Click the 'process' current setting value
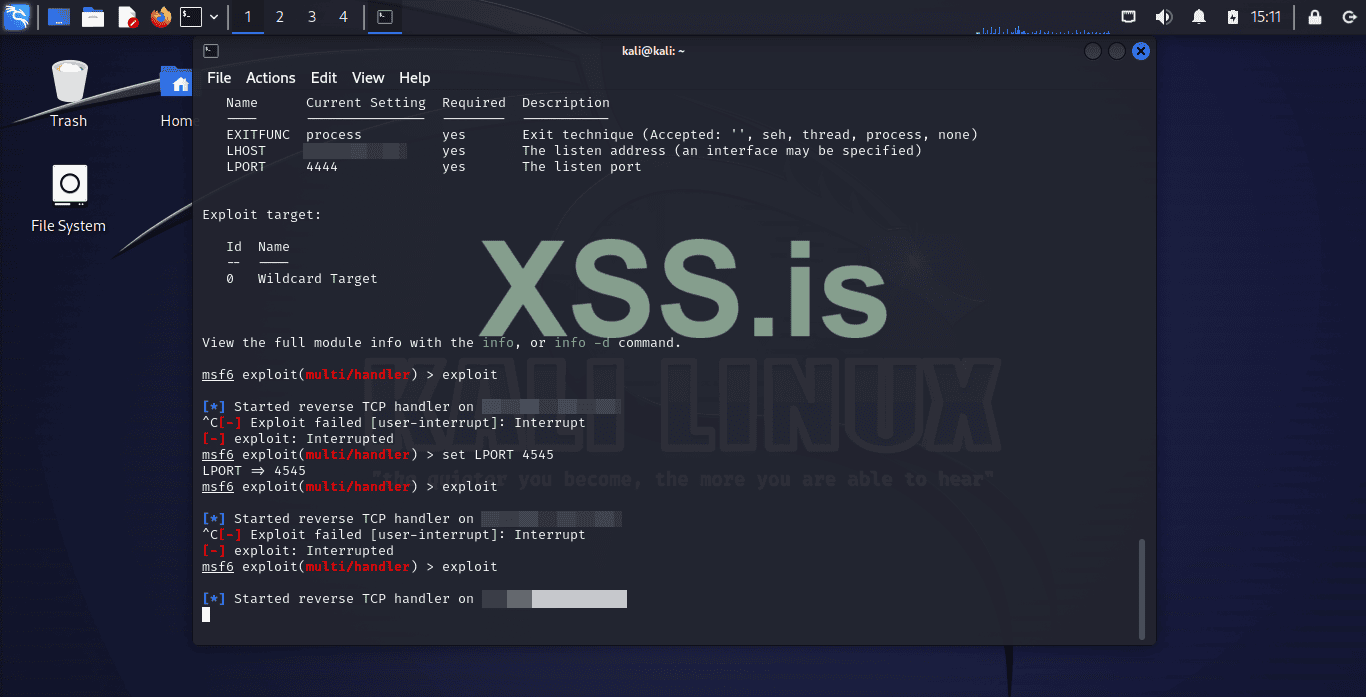 (x=334, y=134)
